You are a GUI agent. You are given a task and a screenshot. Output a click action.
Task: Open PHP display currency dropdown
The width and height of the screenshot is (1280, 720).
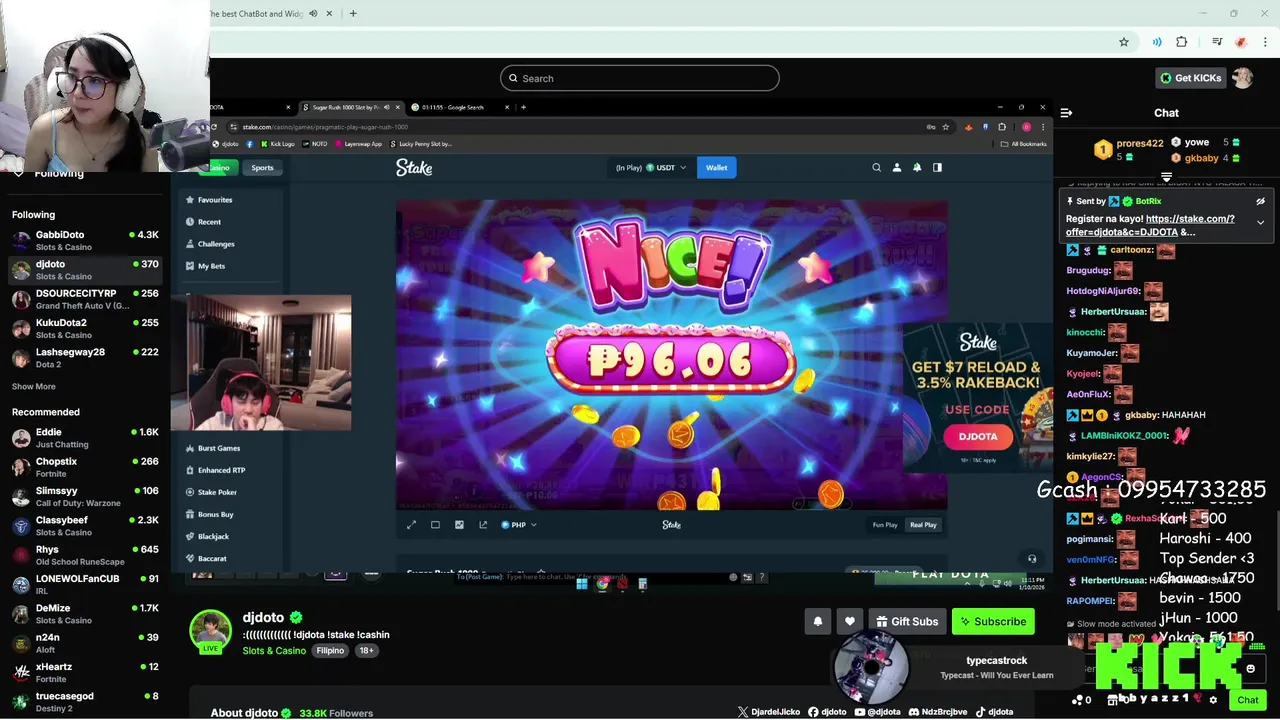[519, 525]
